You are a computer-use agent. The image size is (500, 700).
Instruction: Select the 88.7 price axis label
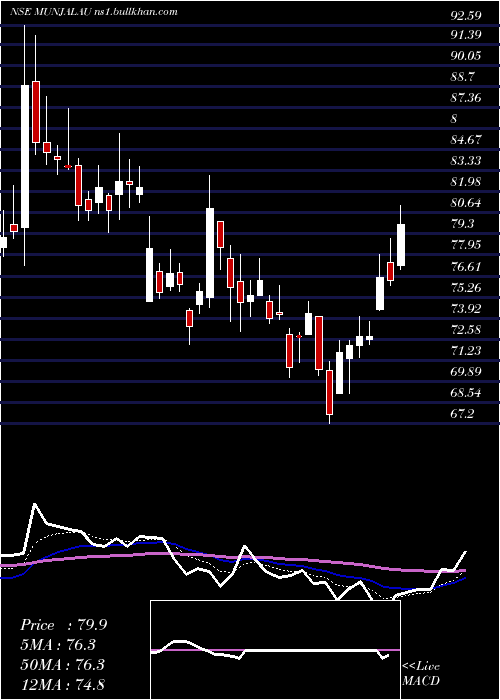pos(462,76)
